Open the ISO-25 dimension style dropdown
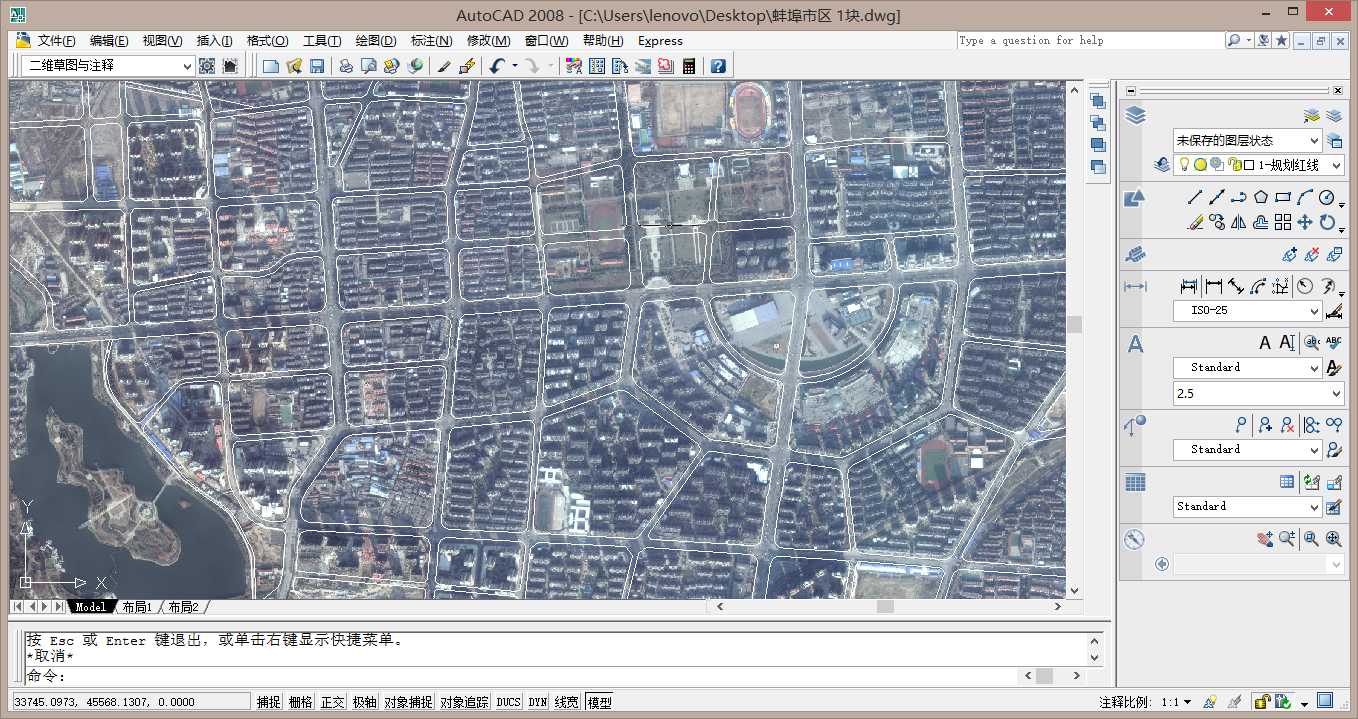The height and width of the screenshot is (719, 1358). point(1247,311)
